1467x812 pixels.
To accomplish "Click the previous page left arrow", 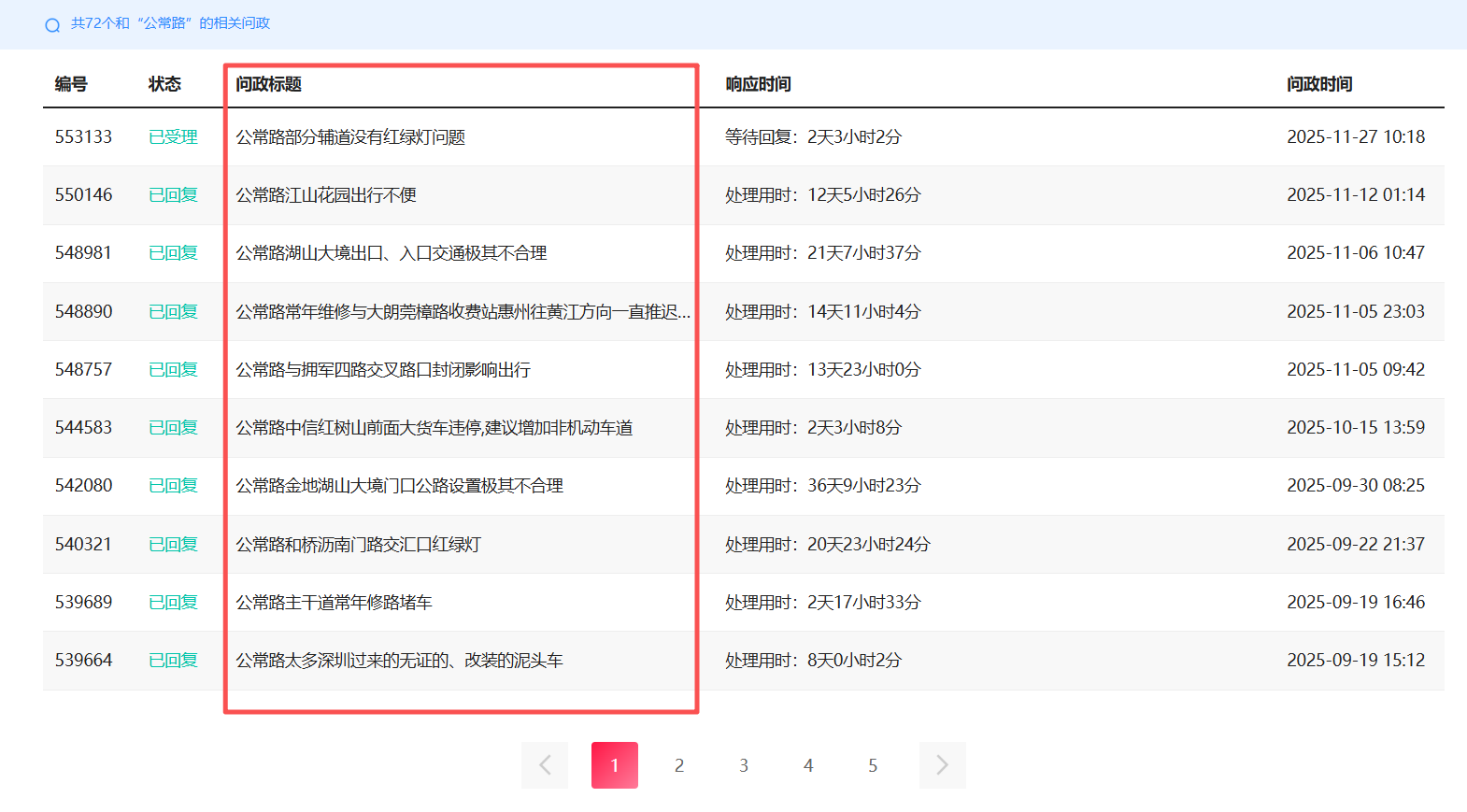I will click(x=545, y=765).
